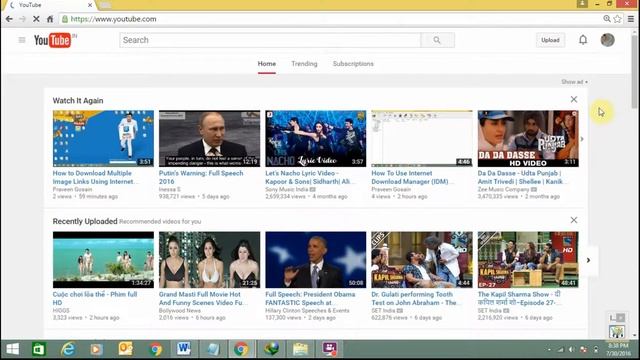Show more Watch It Again videos

pos(582,139)
